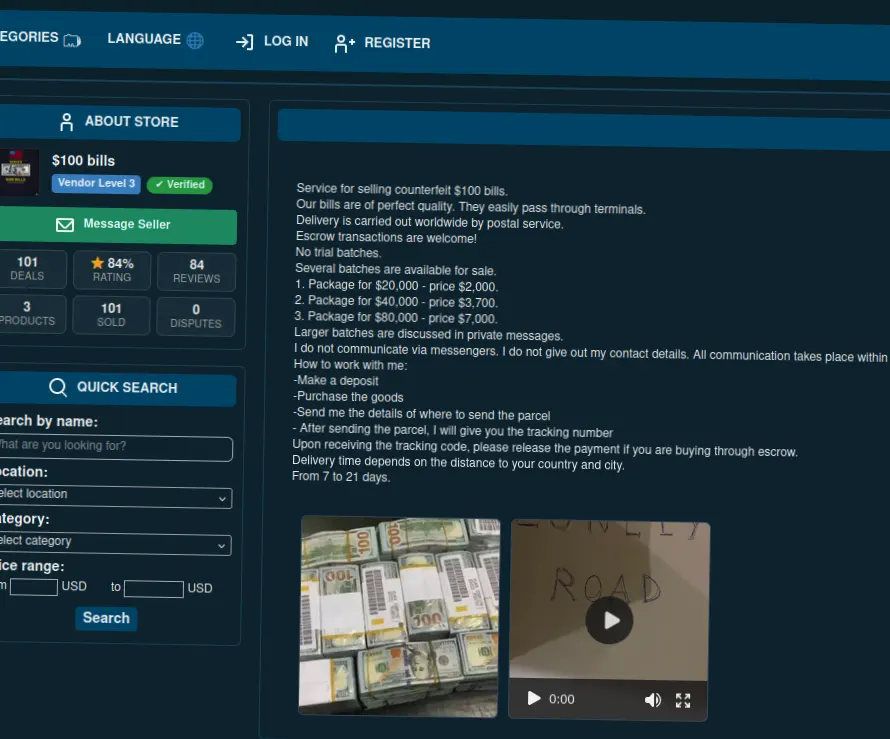Click the Message Seller button
This screenshot has height=739, width=890.
[x=118, y=225]
